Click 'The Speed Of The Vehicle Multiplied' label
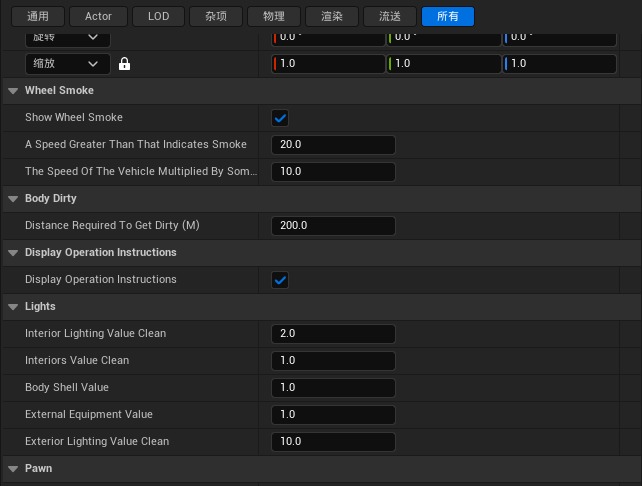This screenshot has height=486, width=642. (141, 172)
